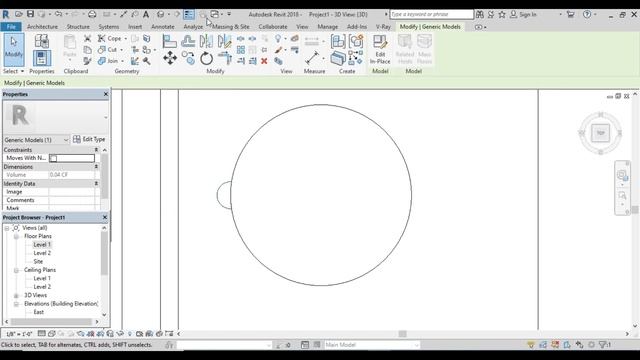The width and height of the screenshot is (640, 360).
Task: Click the Communication Center binoculars icon
Action: point(480,14)
